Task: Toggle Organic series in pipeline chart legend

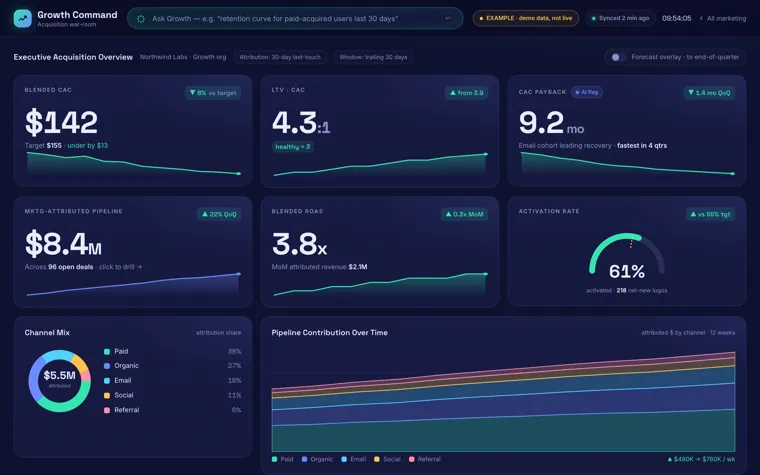Action: (317, 459)
